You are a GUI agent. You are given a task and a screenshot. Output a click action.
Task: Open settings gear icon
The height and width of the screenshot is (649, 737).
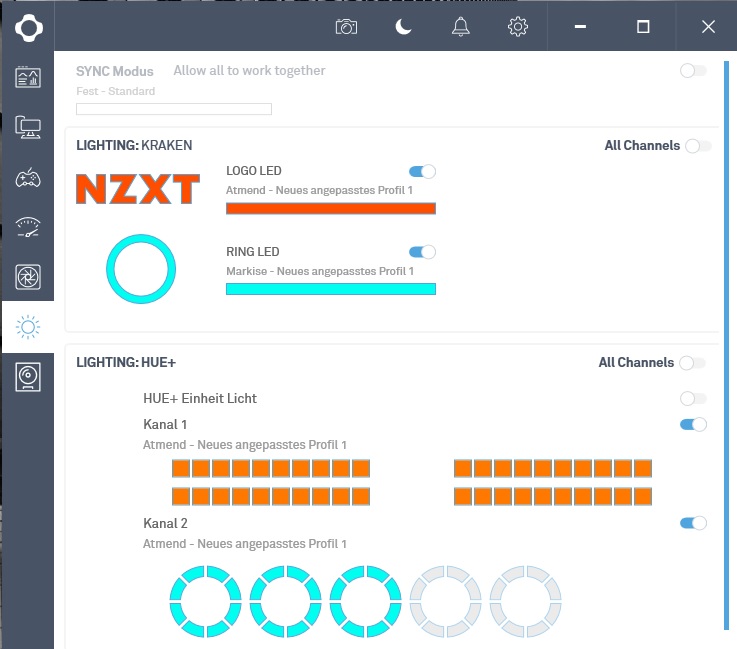[x=517, y=27]
